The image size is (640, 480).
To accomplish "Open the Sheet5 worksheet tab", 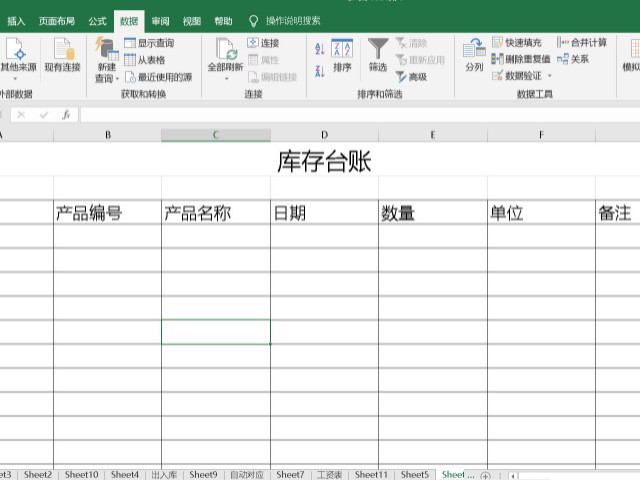I will point(415,475).
